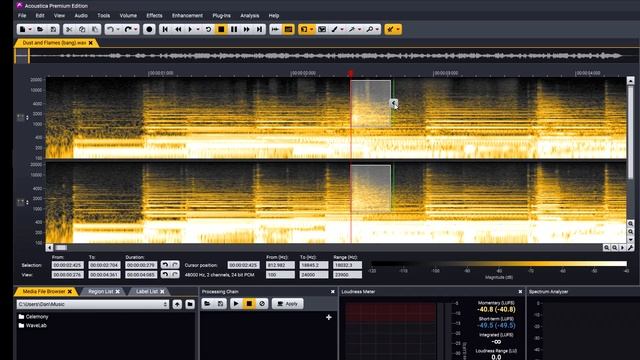Bypass the processing chain
This screenshot has width=640, height=360.
262,304
